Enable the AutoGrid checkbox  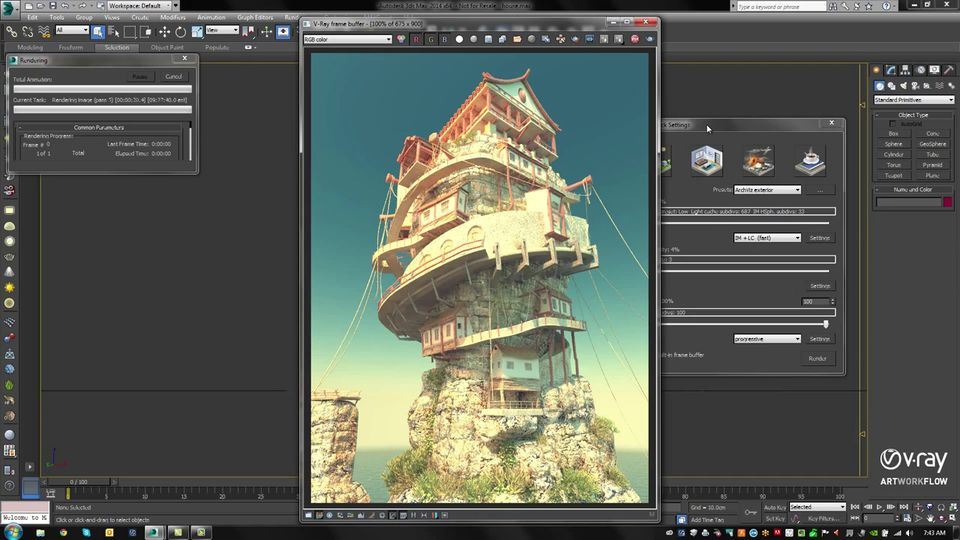(x=893, y=124)
